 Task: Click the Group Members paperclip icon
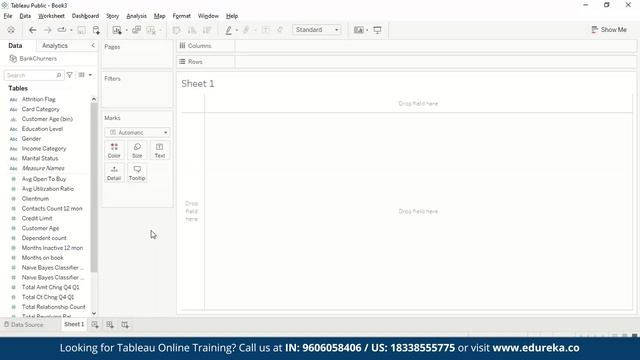pos(246,30)
